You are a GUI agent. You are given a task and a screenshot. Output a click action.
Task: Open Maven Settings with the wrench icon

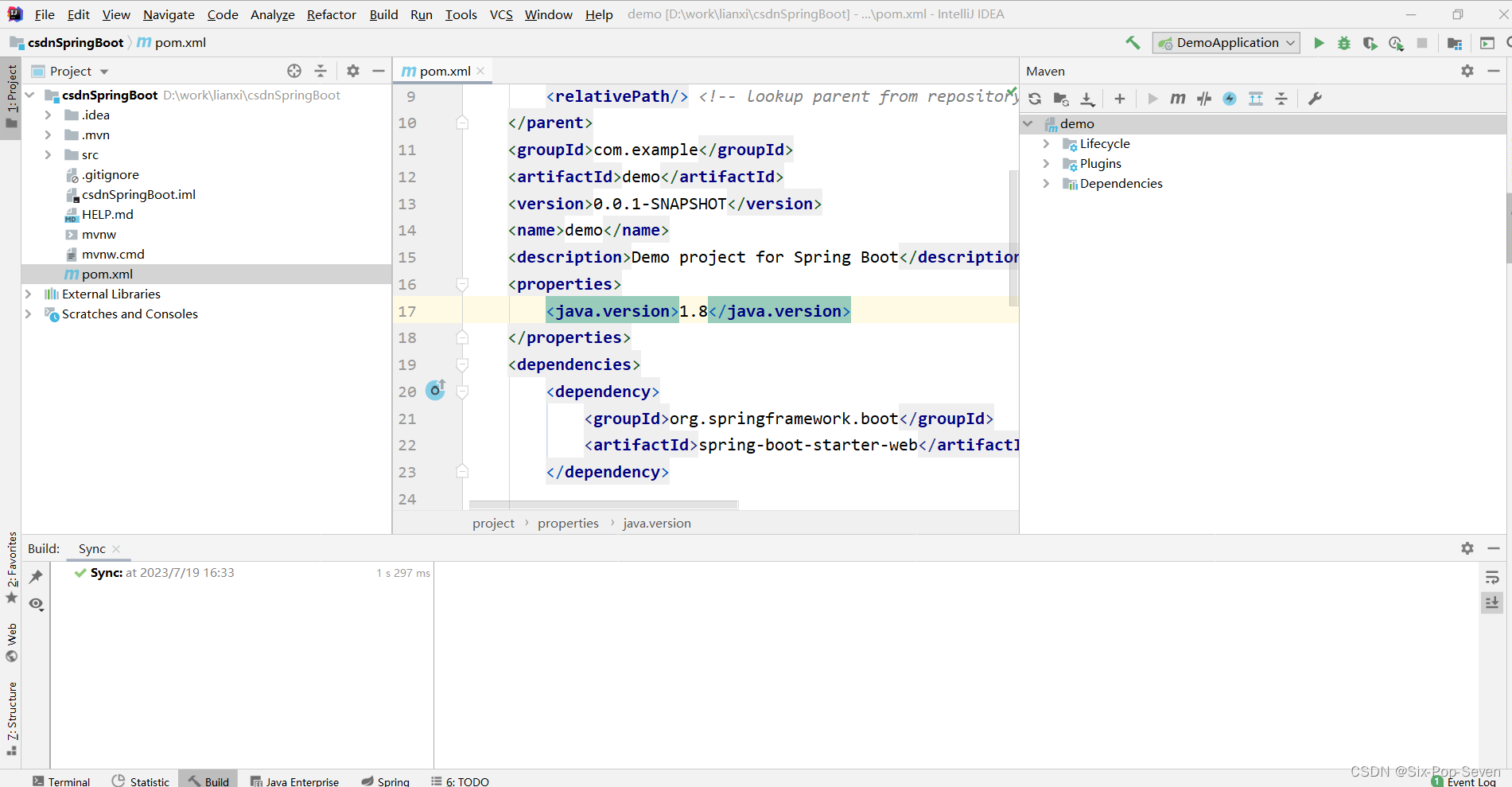point(1315,99)
